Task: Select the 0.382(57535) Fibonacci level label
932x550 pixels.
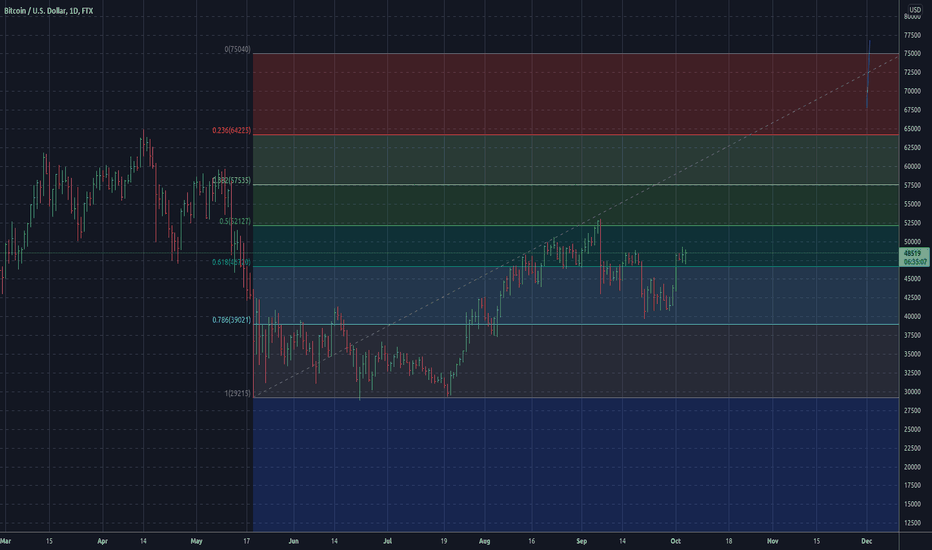Action: tap(232, 180)
